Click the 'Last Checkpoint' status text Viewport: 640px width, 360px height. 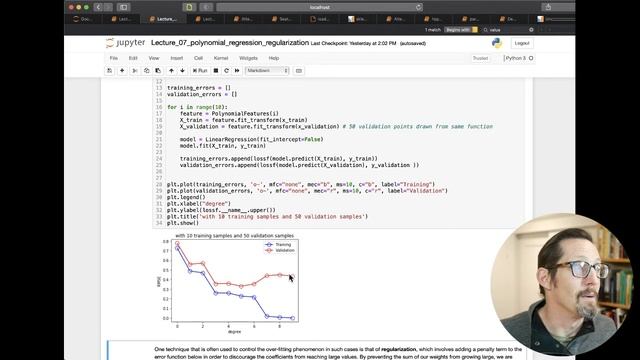tap(353, 43)
